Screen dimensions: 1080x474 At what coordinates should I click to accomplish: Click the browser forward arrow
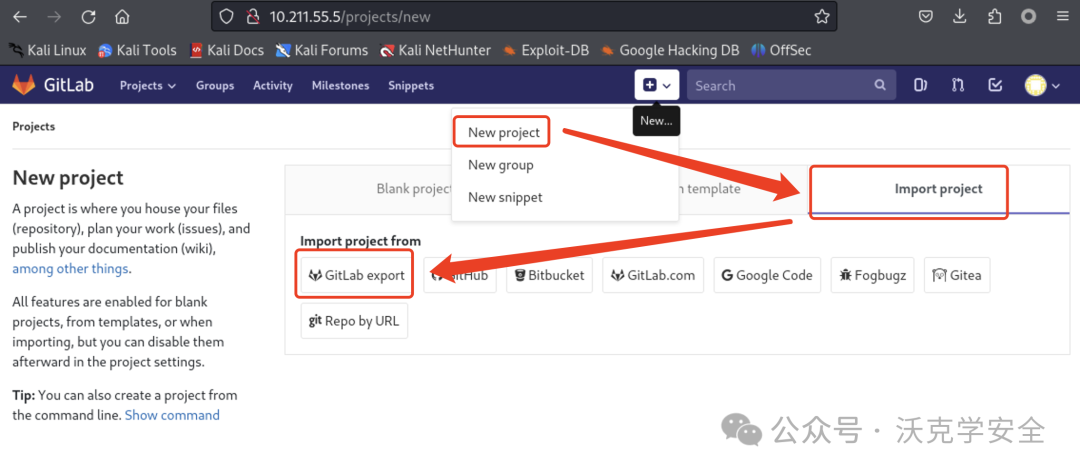[x=54, y=17]
